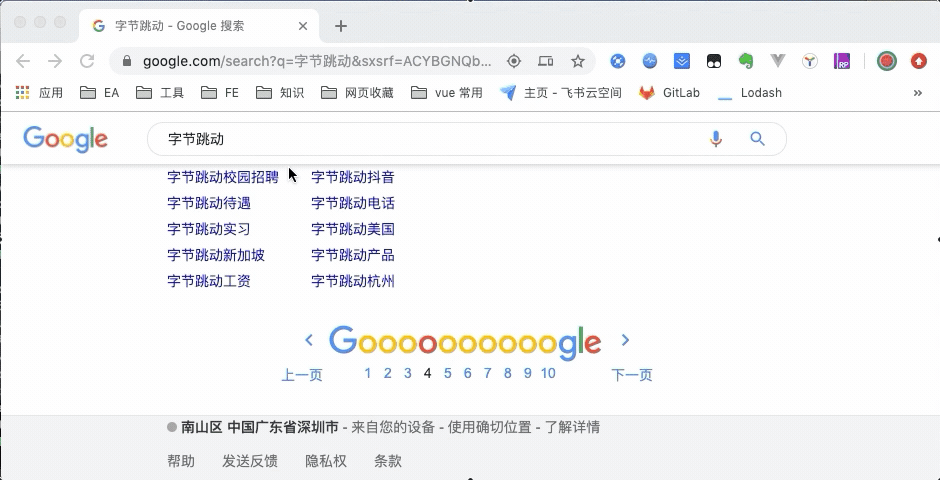The width and height of the screenshot is (940, 480).
Task: Click the red upward arrow update icon
Action: 918,61
